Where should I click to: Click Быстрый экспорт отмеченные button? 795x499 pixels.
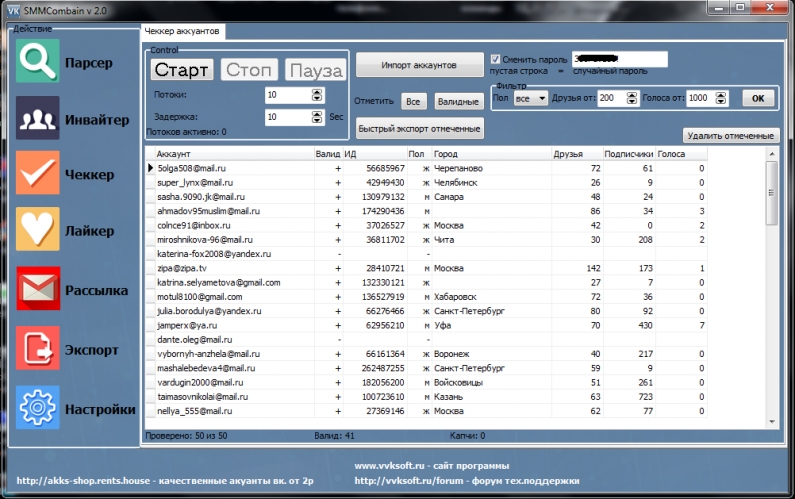(419, 129)
